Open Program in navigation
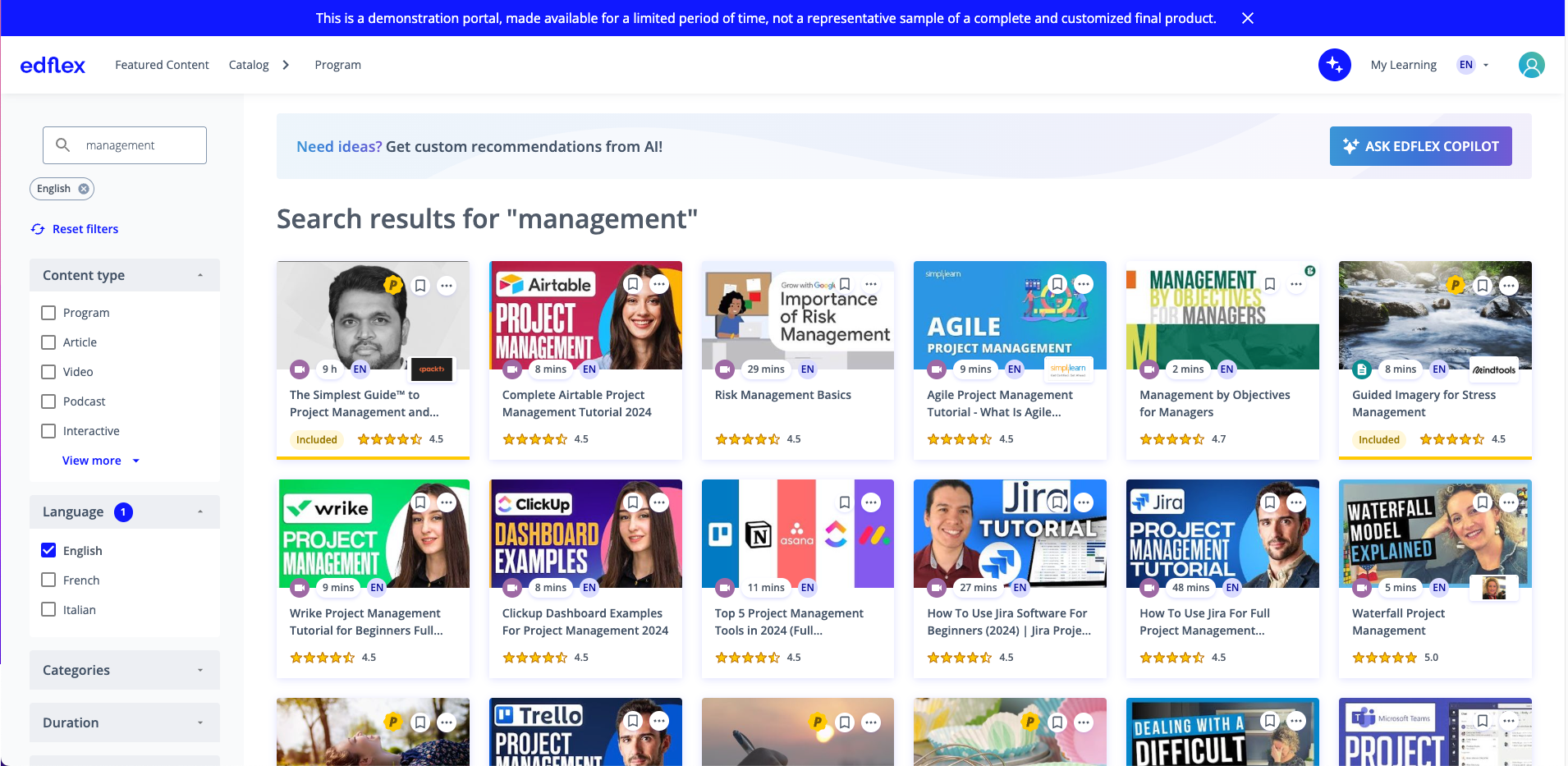Image resolution: width=1568 pixels, height=766 pixels. pyautogui.click(x=337, y=65)
